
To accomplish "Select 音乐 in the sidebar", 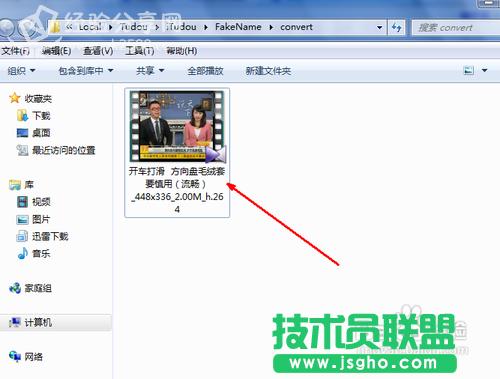I will [x=41, y=253].
